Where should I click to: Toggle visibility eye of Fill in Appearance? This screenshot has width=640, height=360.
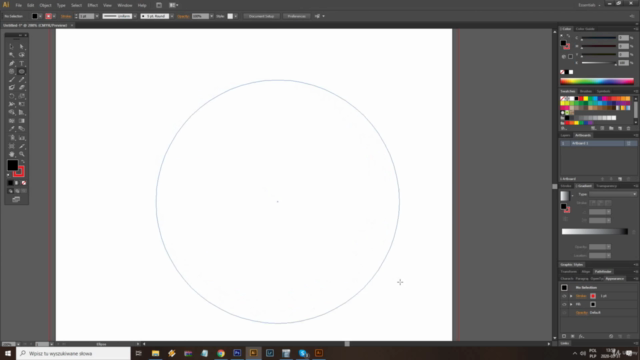564,304
